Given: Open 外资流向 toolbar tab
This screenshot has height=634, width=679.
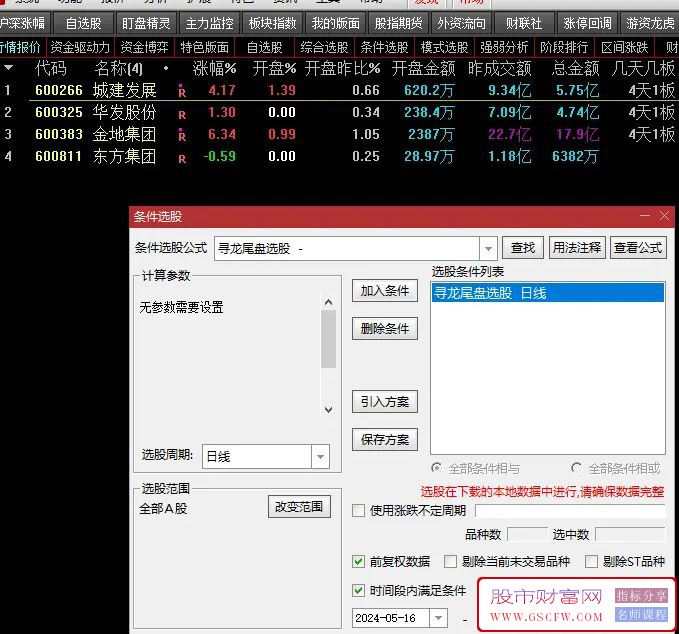Looking at the screenshot, I should coord(462,23).
